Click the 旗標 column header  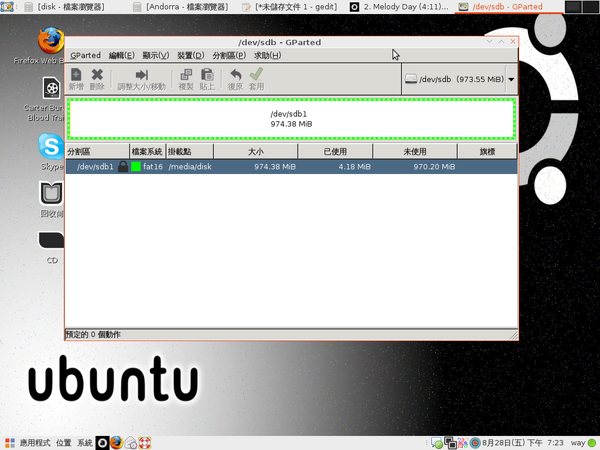pyautogui.click(x=487, y=152)
